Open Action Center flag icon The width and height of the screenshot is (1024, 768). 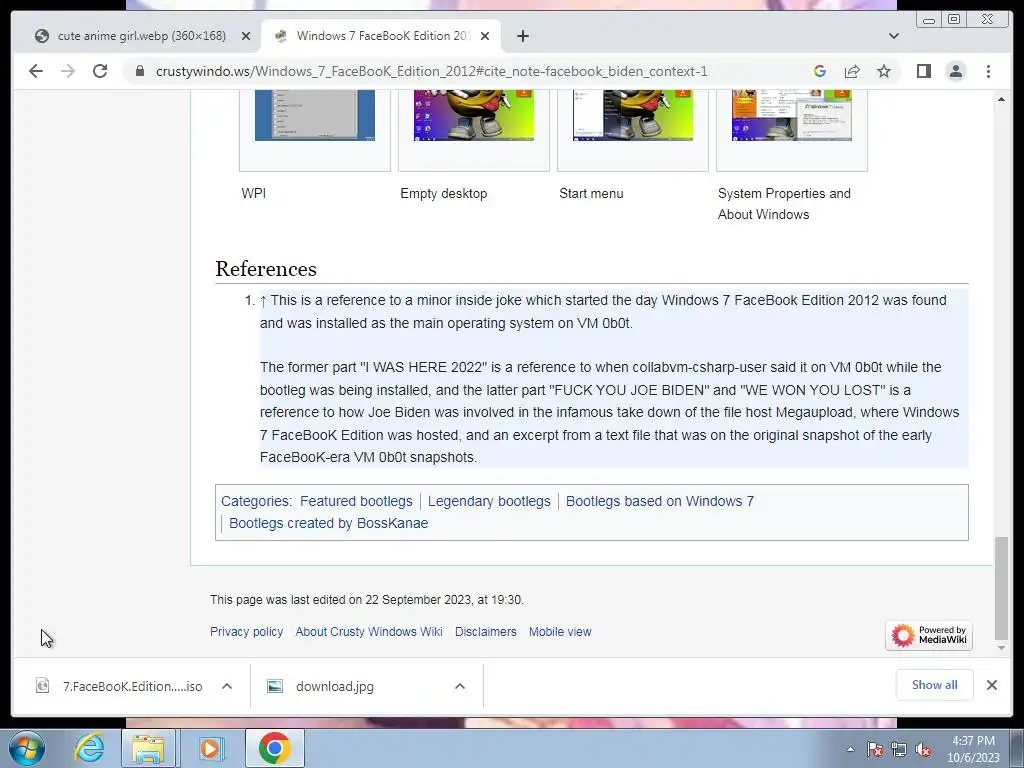pos(874,749)
